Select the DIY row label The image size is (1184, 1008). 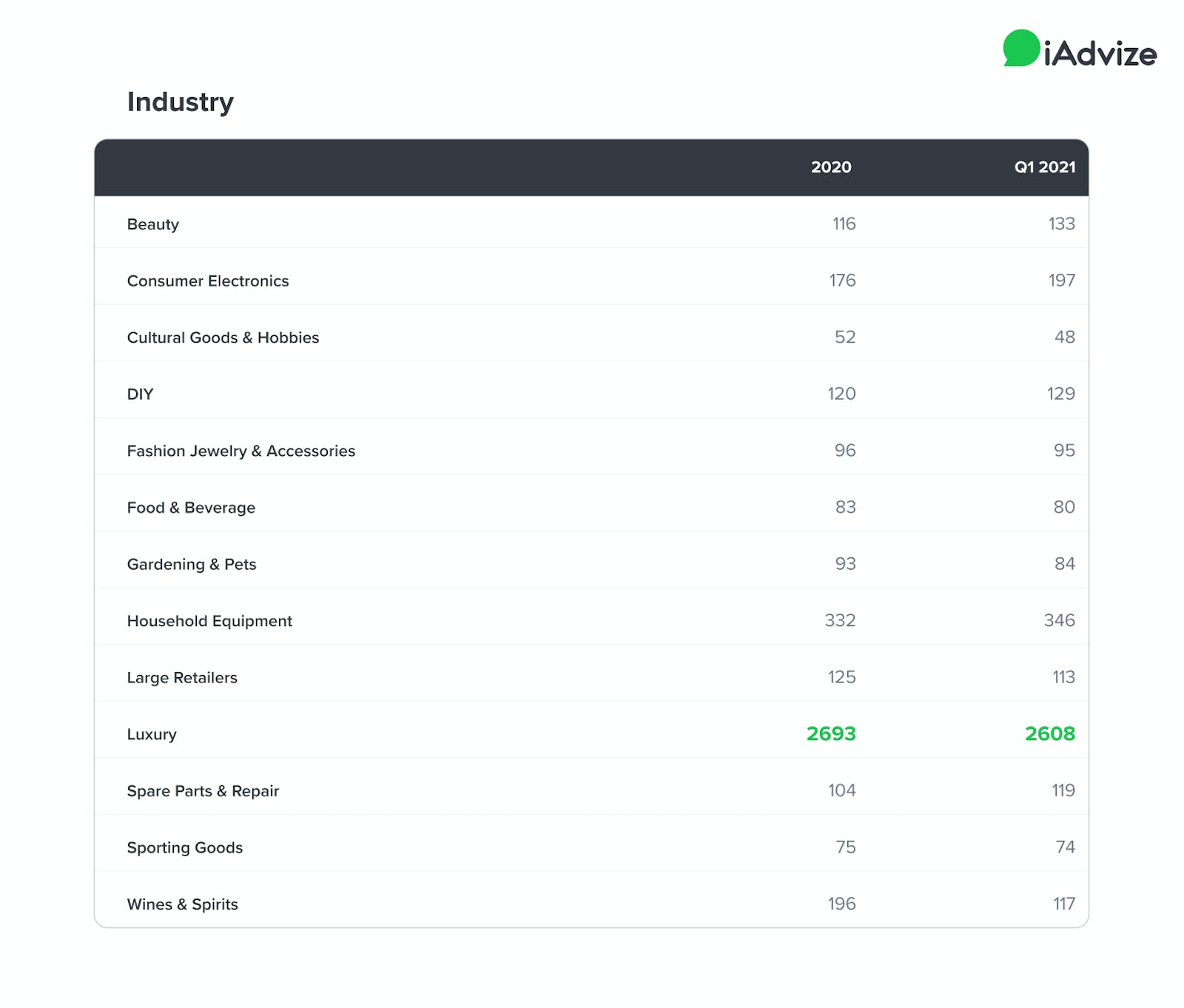pos(140,394)
